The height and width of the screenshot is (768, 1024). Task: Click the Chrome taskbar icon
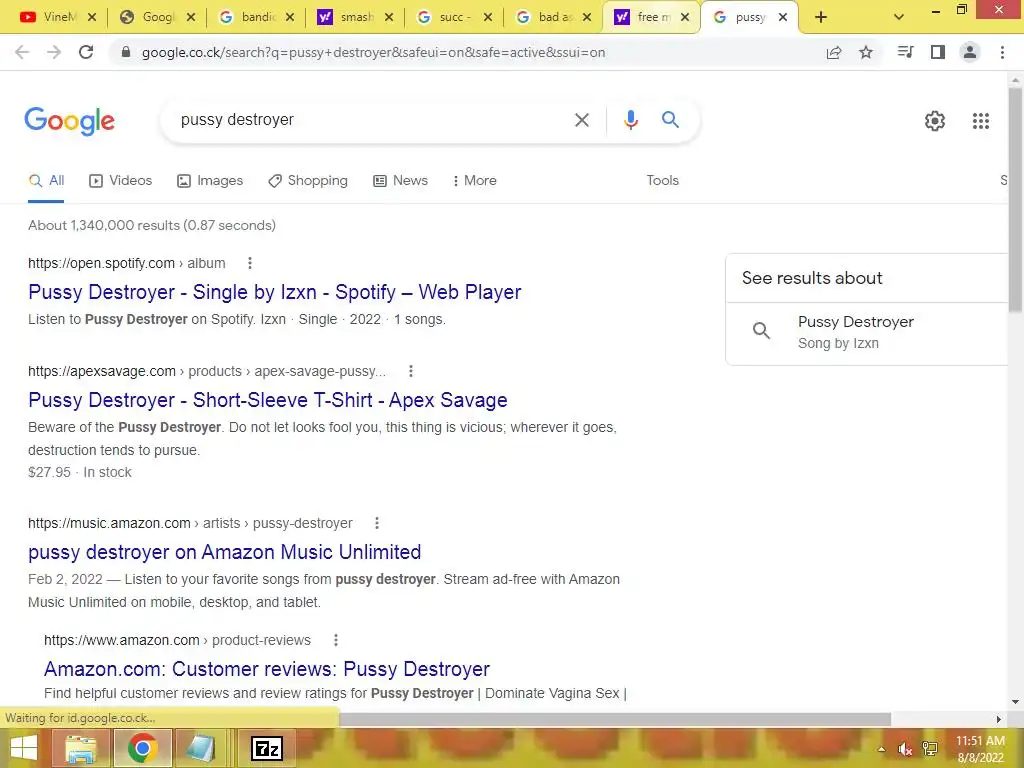pos(142,748)
